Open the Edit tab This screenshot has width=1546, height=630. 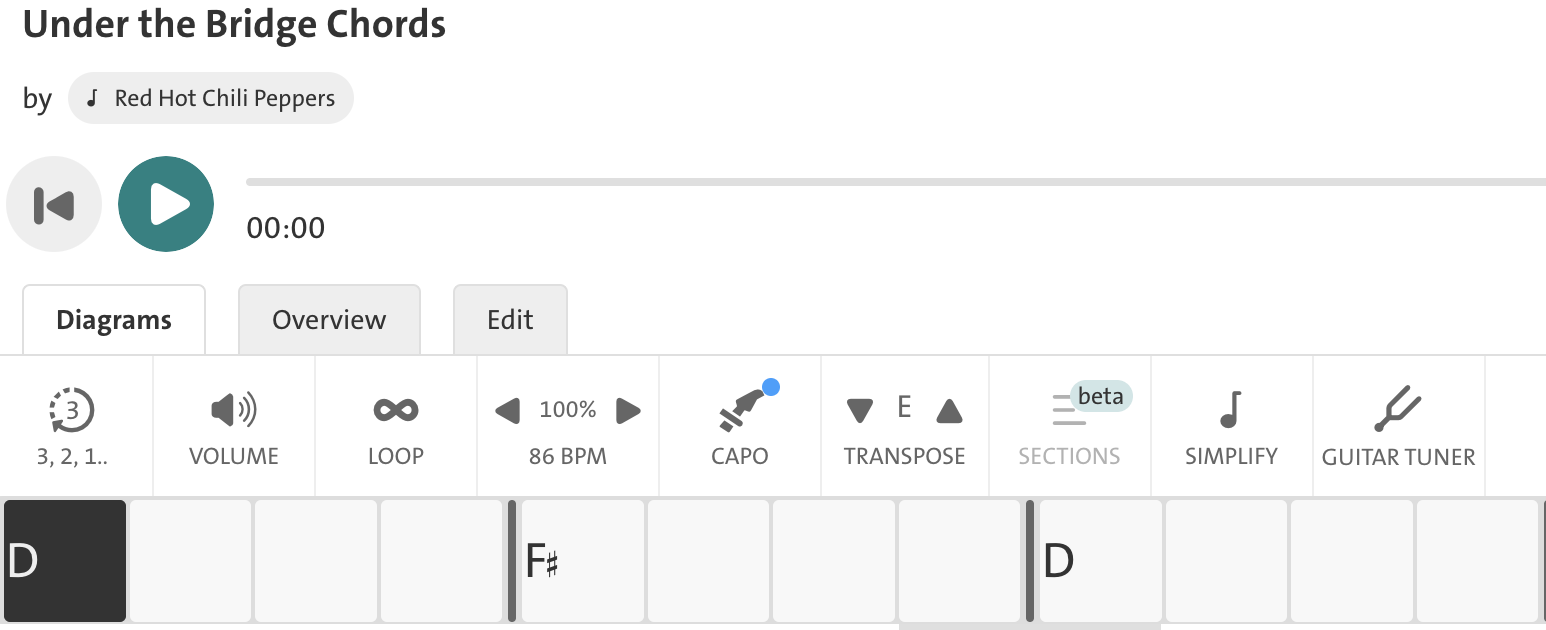510,320
